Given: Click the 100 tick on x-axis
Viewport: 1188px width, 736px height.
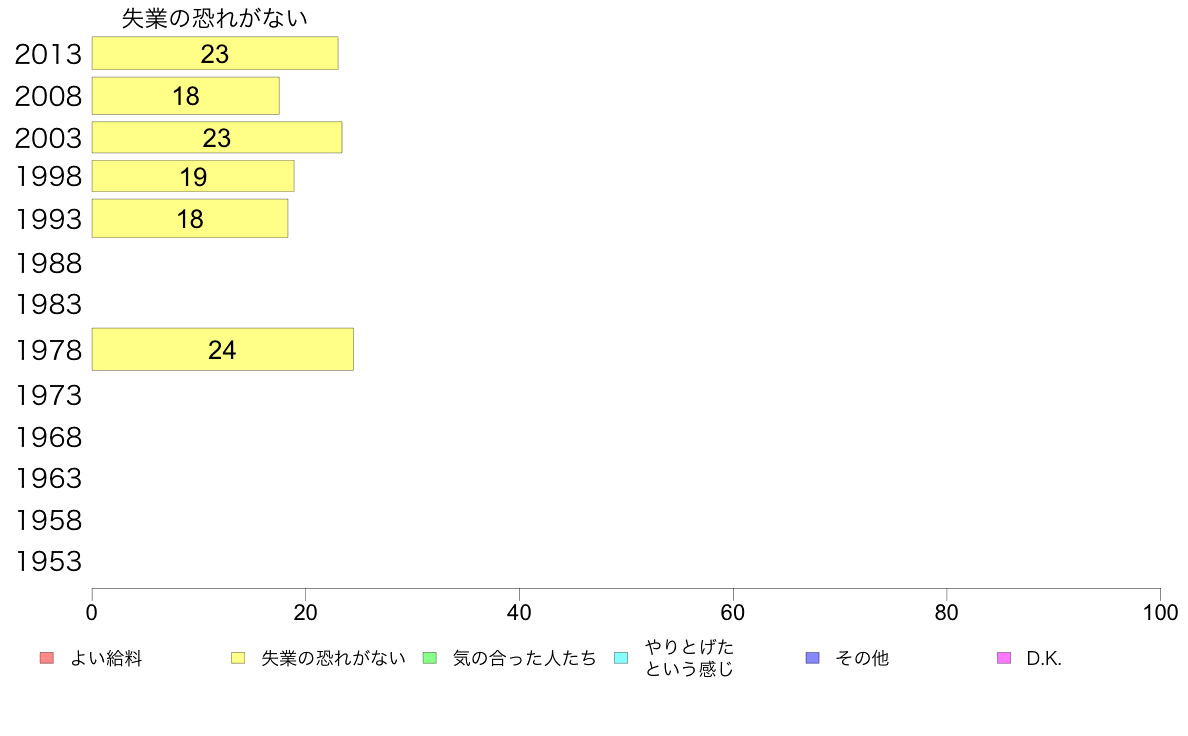Looking at the screenshot, I should (x=1160, y=612).
